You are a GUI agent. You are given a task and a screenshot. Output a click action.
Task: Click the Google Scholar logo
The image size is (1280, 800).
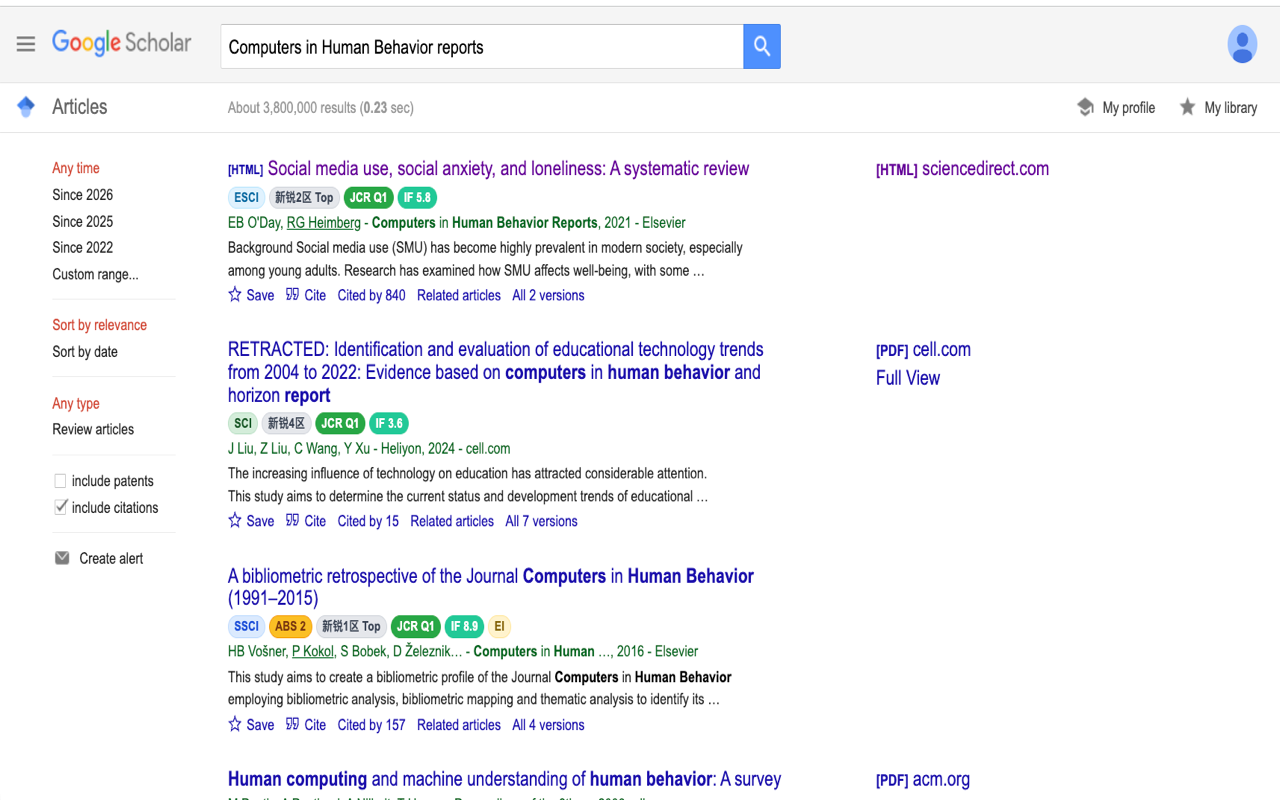pyautogui.click(x=121, y=43)
